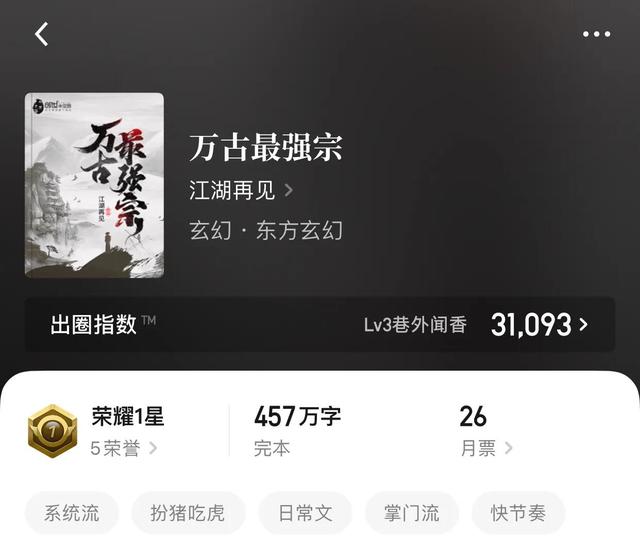
Task: Open the 万古最强宗 book cover thumbnail
Action: click(x=94, y=185)
